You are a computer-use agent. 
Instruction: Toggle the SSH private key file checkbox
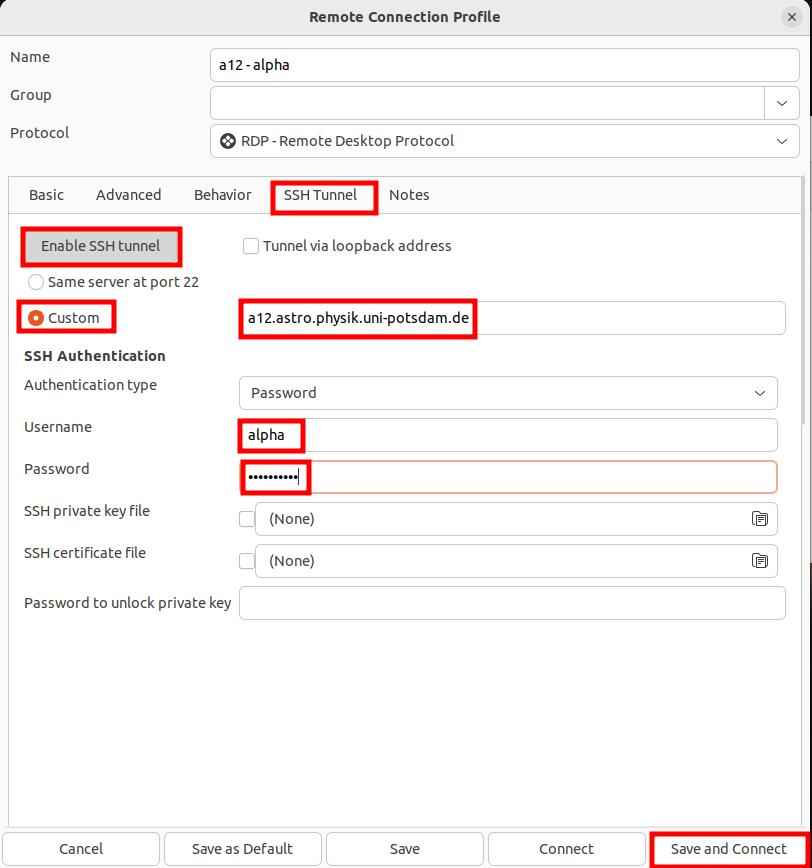click(247, 519)
